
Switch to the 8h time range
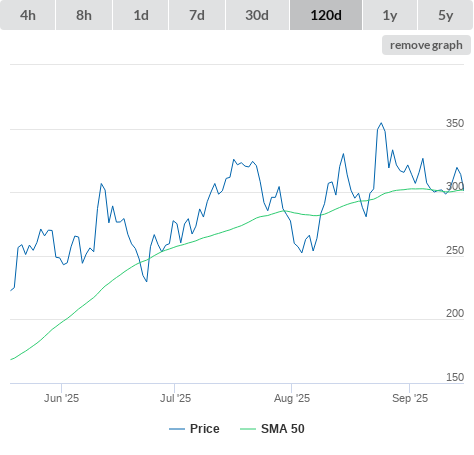point(84,15)
